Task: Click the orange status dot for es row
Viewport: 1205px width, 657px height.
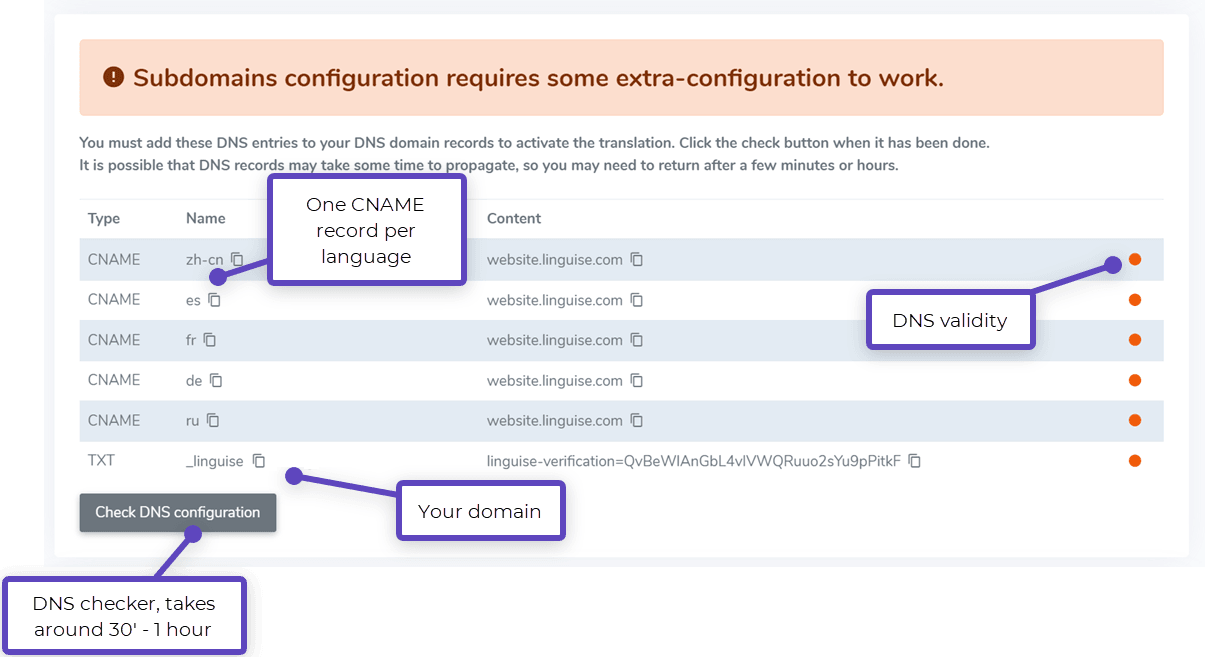Action: point(1135,300)
